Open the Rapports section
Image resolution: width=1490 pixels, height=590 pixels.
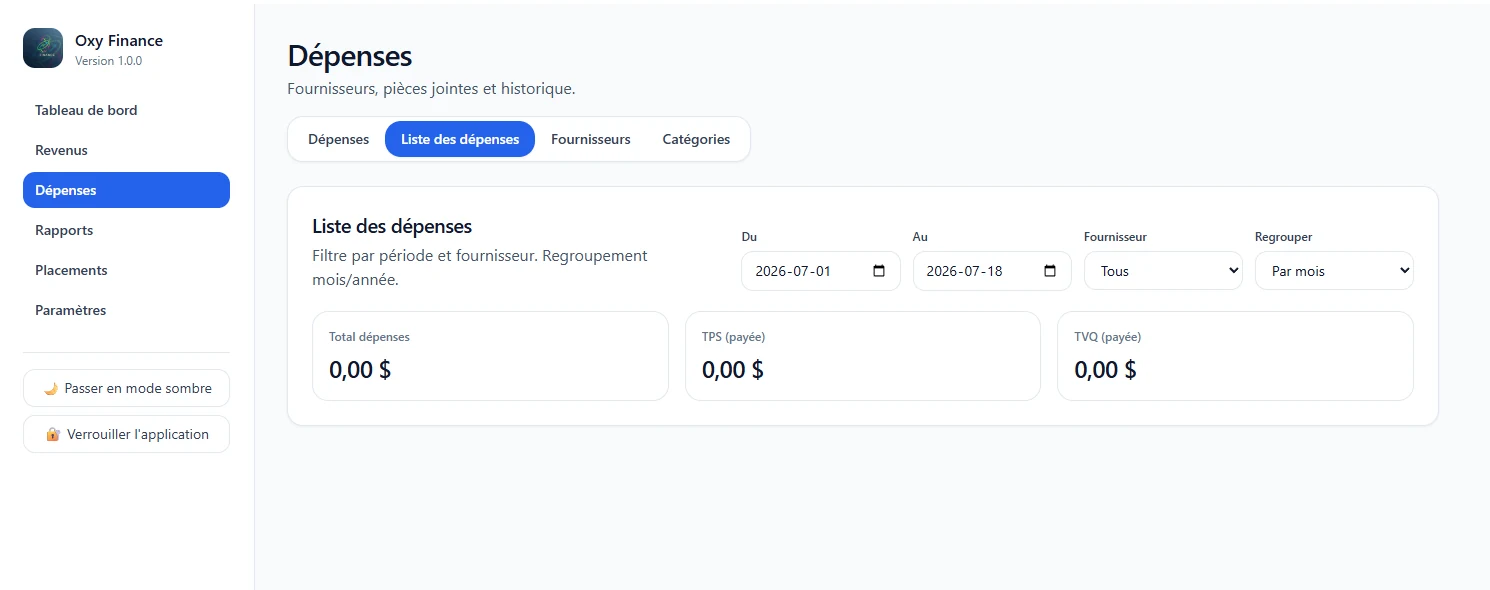[126, 230]
